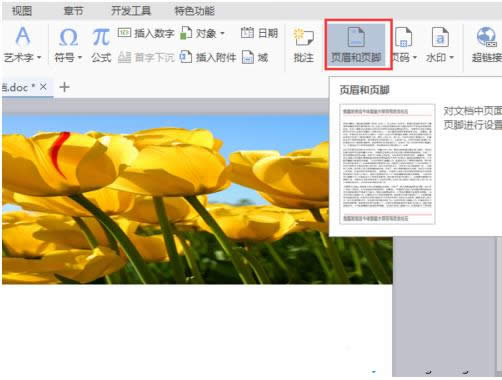Click the 符号 Omega symbol icon
The image size is (502, 380).
68,37
